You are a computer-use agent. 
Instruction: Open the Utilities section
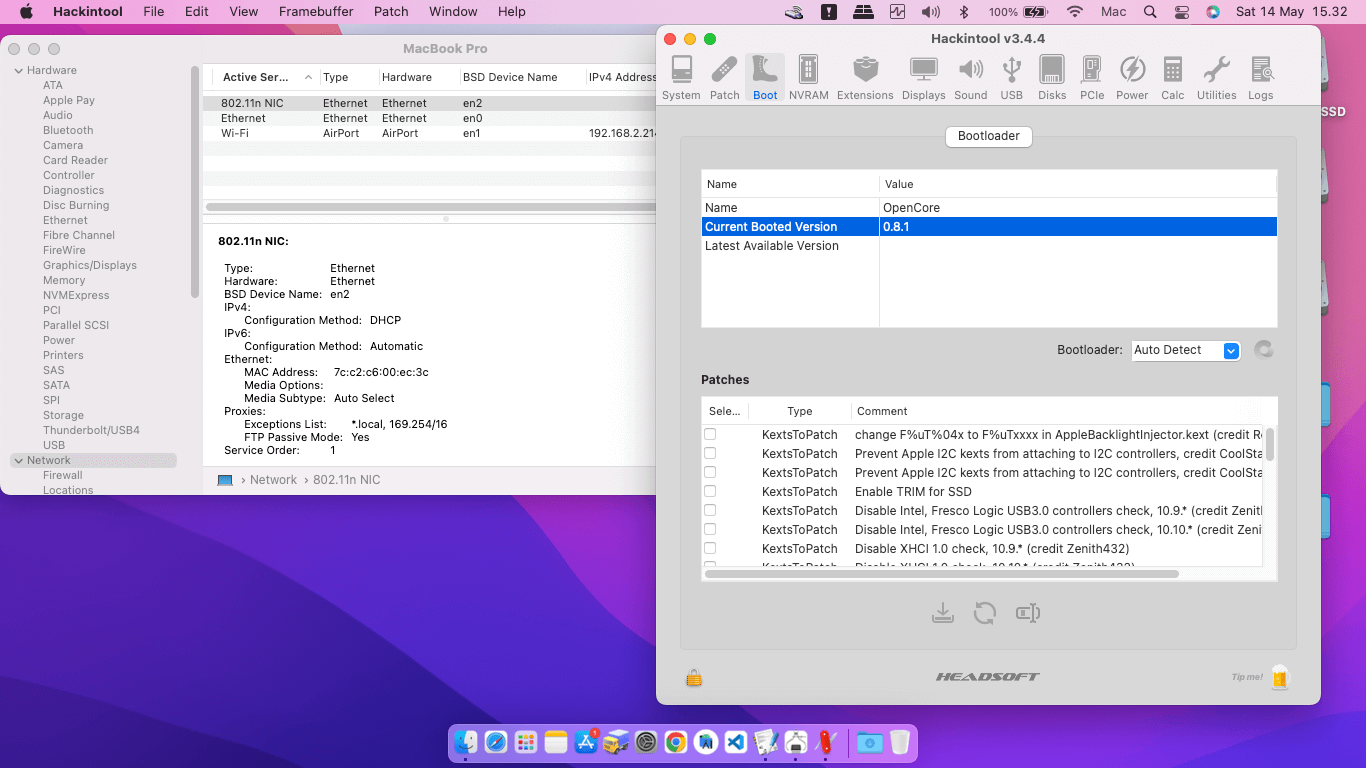1217,78
